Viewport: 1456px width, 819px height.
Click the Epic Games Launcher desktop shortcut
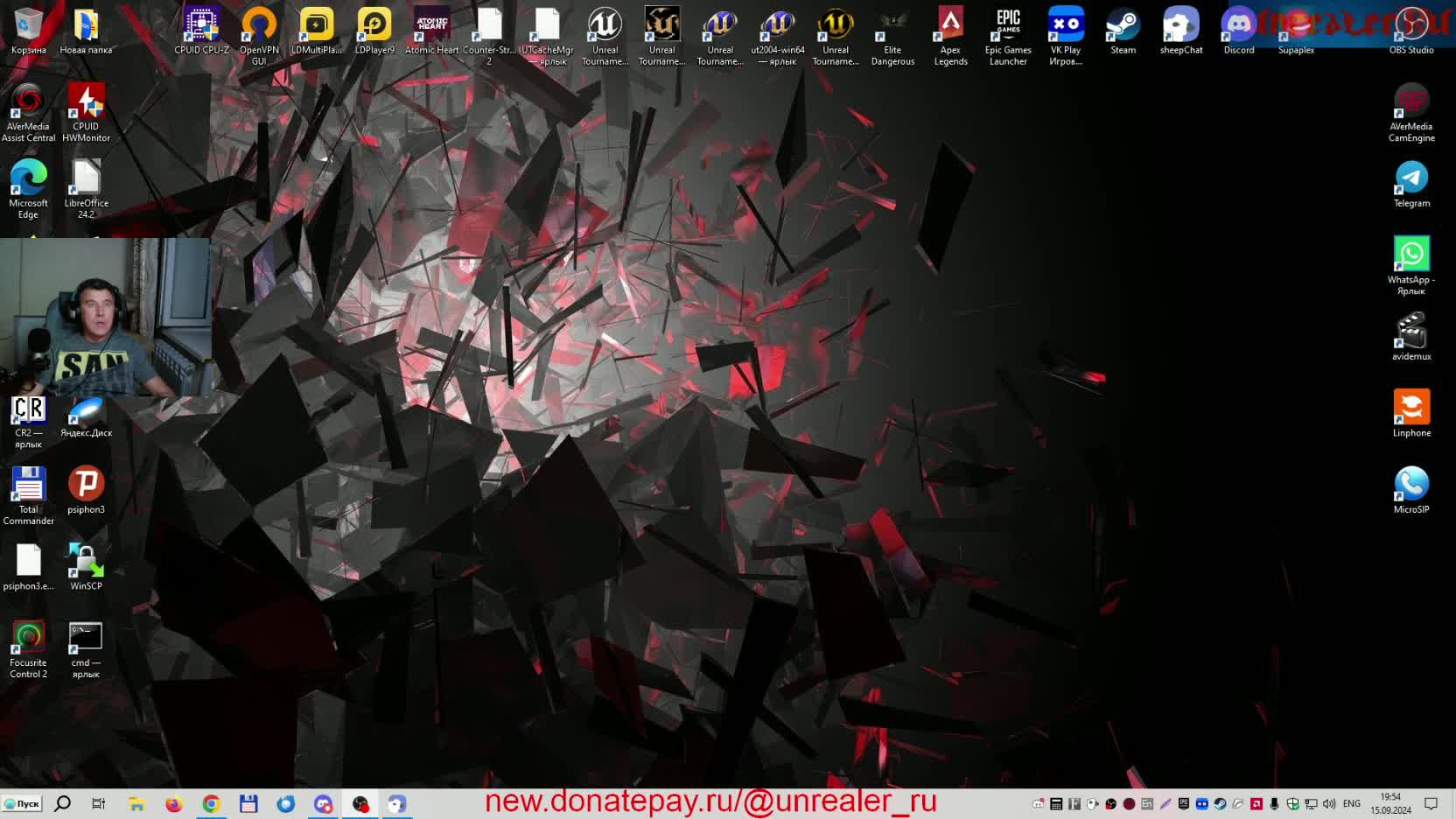pyautogui.click(x=1008, y=36)
